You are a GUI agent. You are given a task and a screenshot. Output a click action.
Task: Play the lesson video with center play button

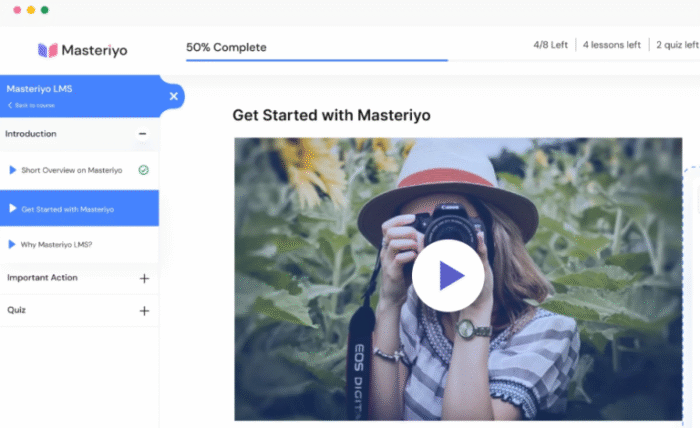coord(448,275)
